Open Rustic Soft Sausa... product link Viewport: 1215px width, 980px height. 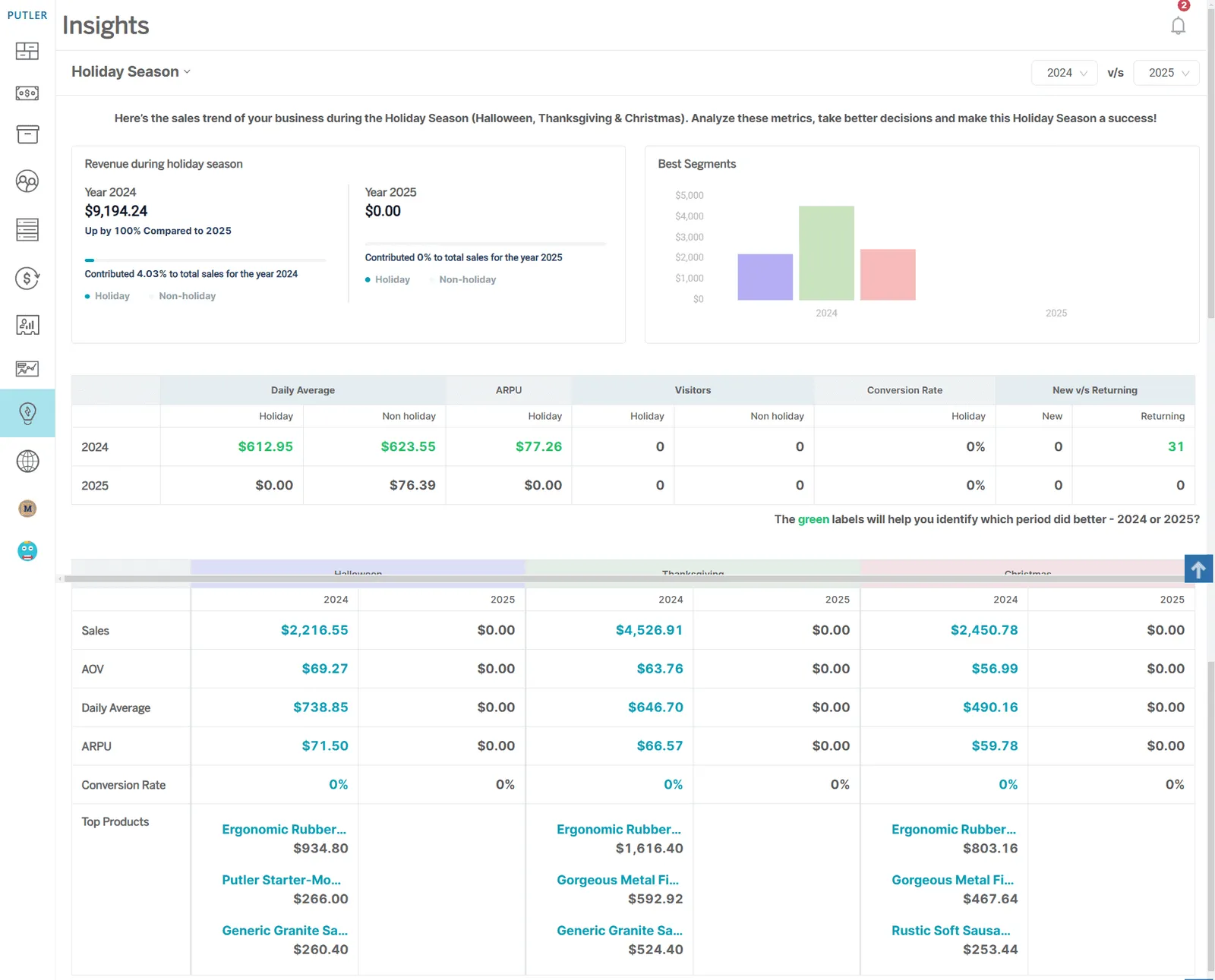(x=951, y=931)
